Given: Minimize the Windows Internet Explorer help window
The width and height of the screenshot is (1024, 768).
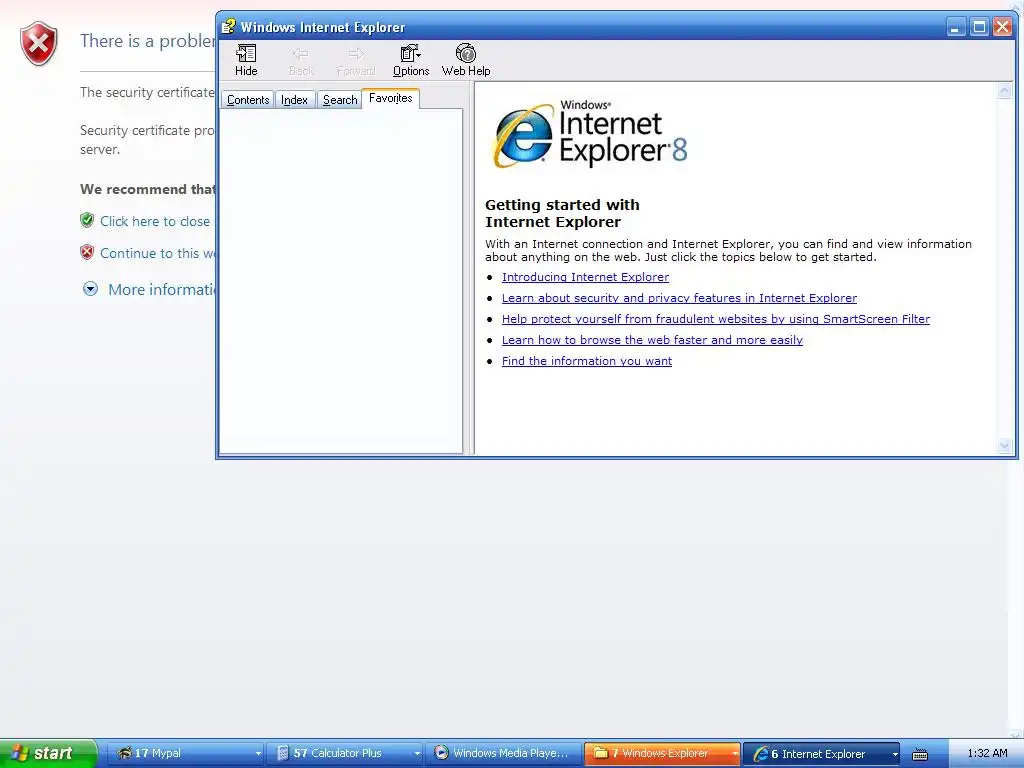Looking at the screenshot, I should click(x=955, y=27).
